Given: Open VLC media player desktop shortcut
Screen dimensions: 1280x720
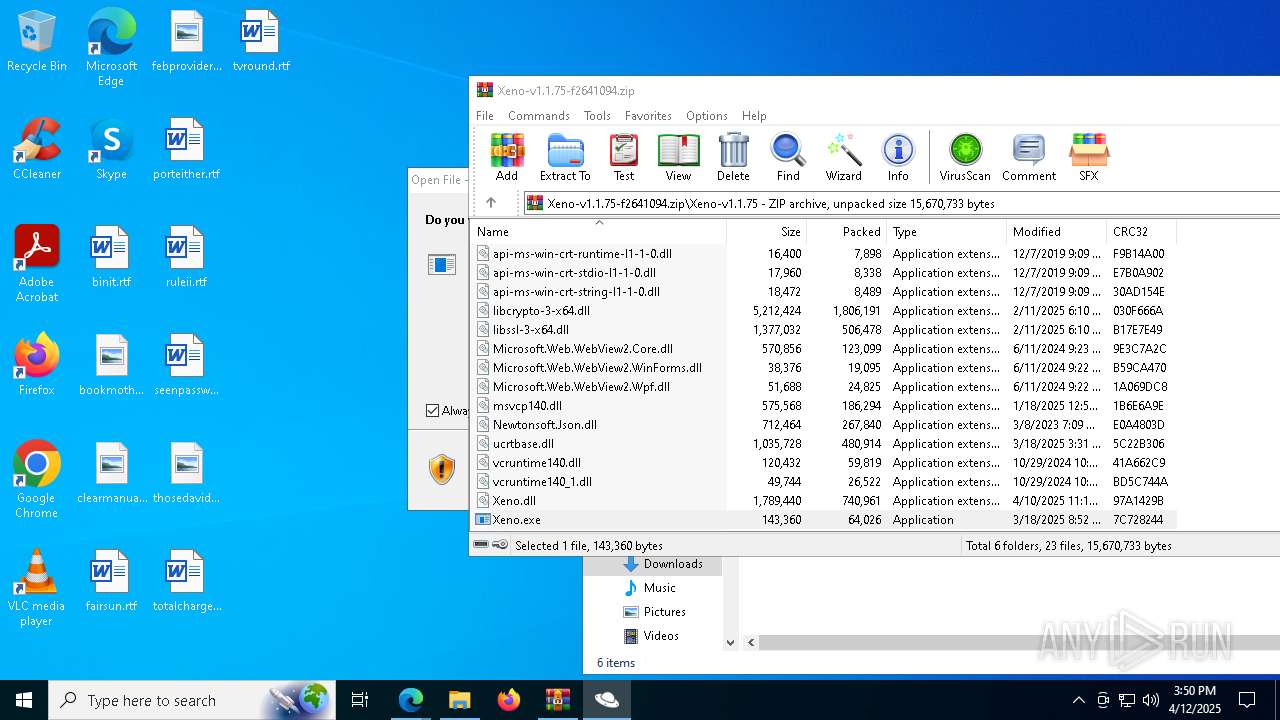Looking at the screenshot, I should click(37, 588).
